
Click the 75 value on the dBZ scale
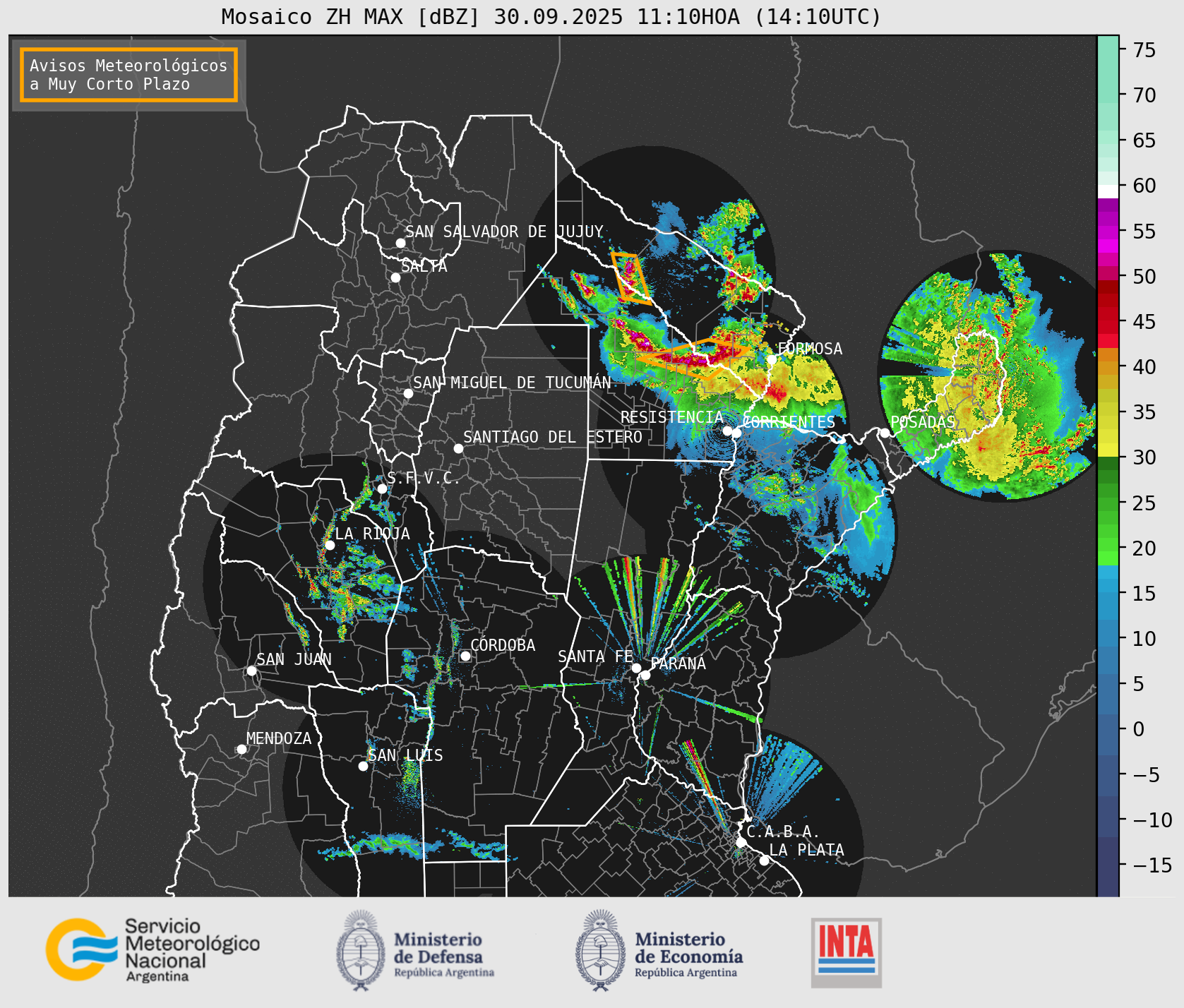[1144, 50]
